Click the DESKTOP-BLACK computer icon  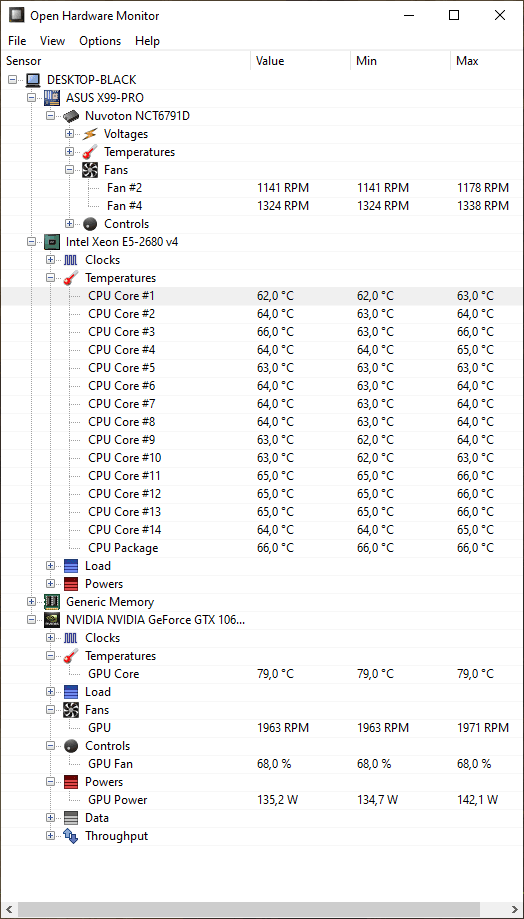[33, 80]
